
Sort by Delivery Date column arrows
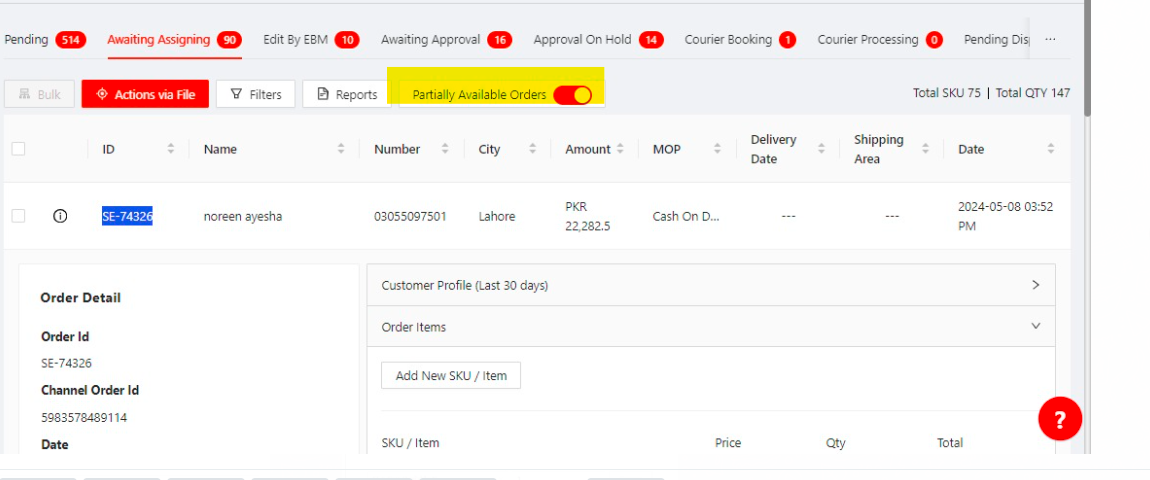[820, 149]
